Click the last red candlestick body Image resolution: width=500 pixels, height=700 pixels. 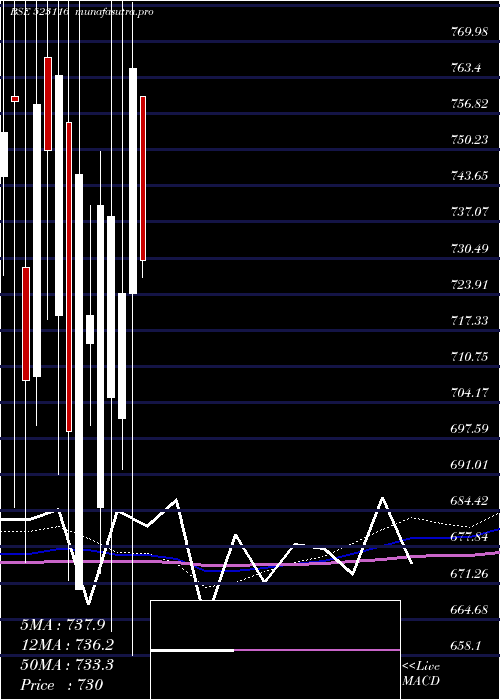coord(143,178)
